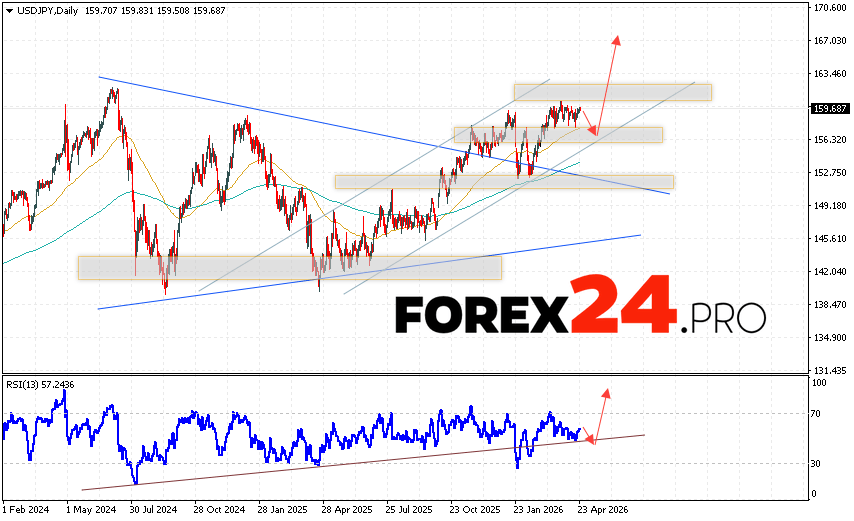Click the 131.435 price axis label
This screenshot has width=854, height=521.
click(x=830, y=369)
